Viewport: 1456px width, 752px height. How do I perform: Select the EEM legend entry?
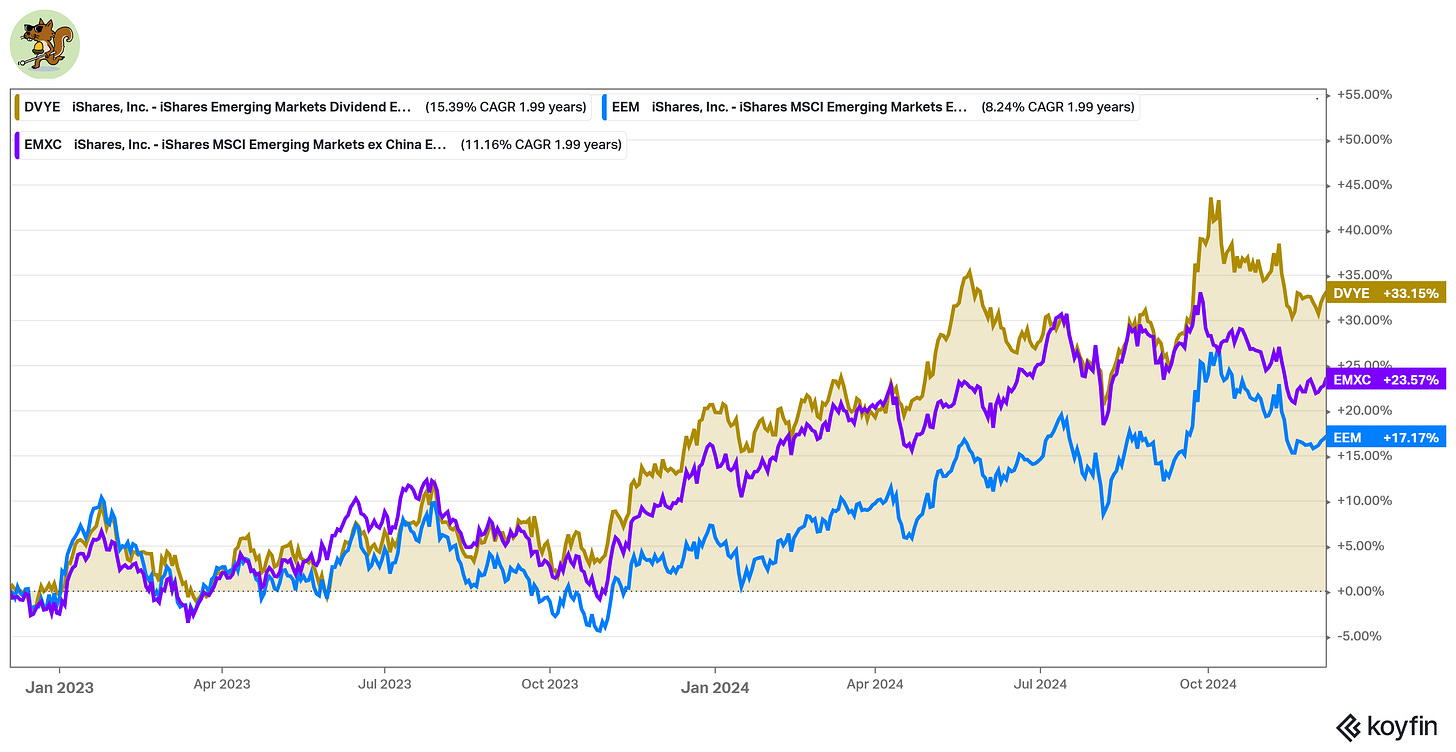click(x=870, y=107)
